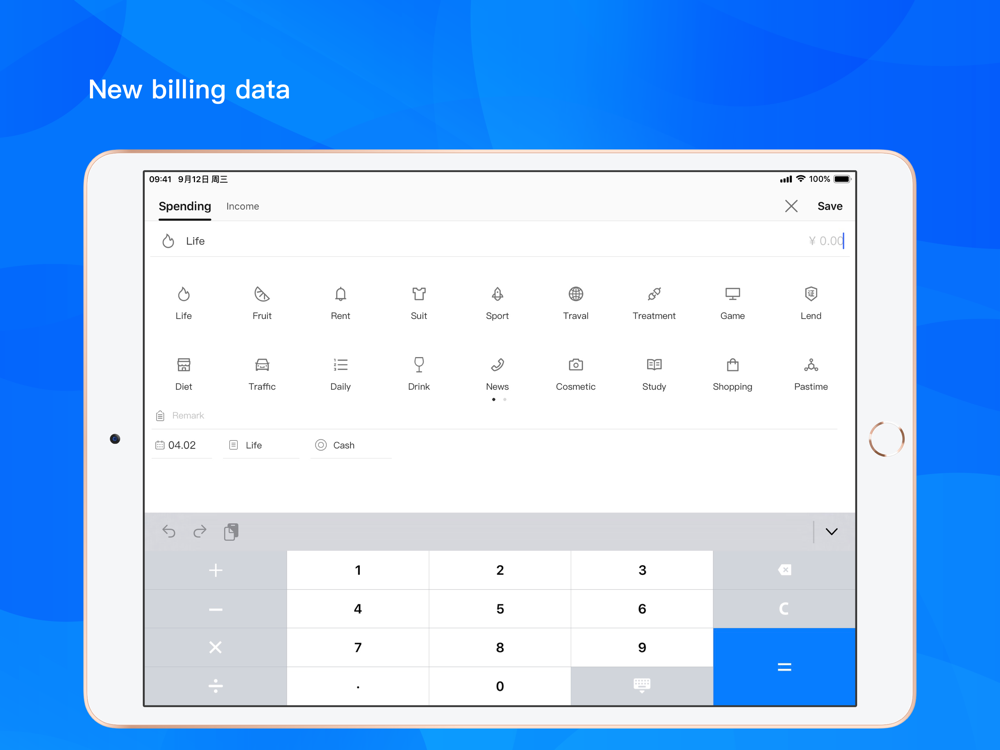This screenshot has width=1000, height=750.
Task: Tap the number 5 key
Action: coord(500,608)
